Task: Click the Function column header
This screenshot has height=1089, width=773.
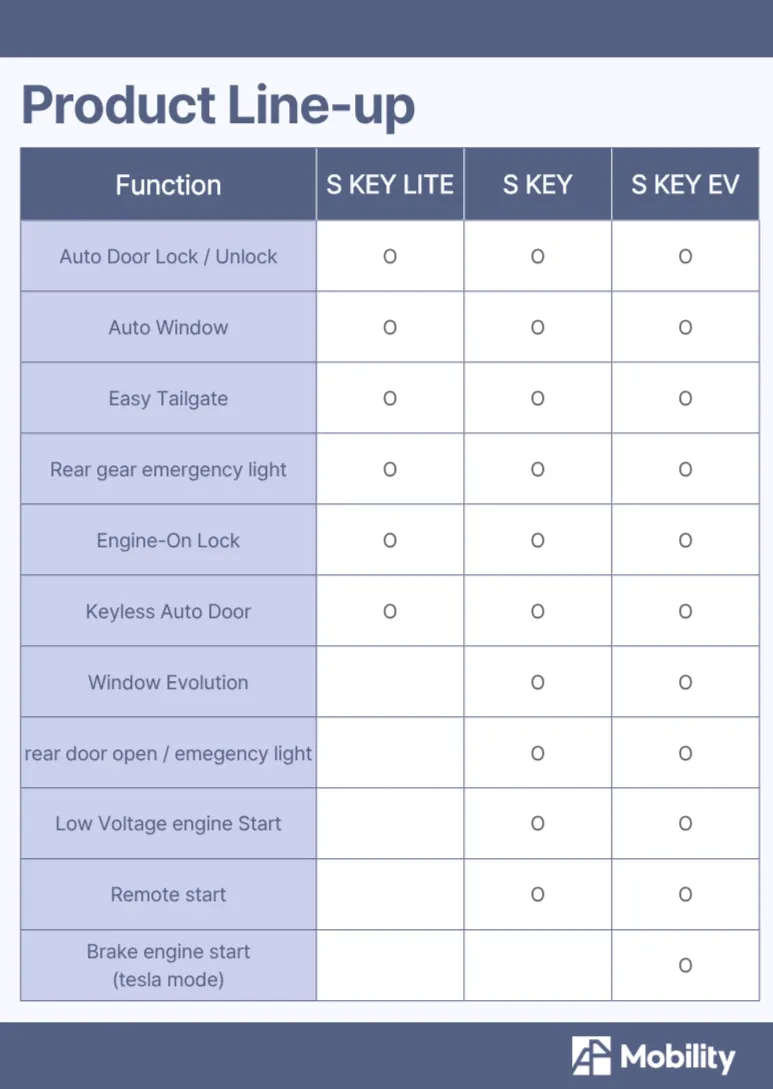Action: coord(168,185)
